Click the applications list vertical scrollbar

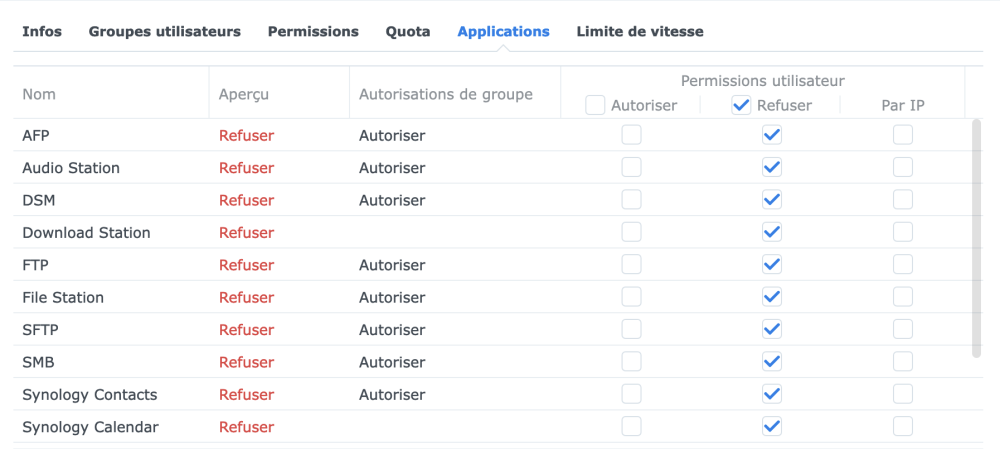click(977, 238)
